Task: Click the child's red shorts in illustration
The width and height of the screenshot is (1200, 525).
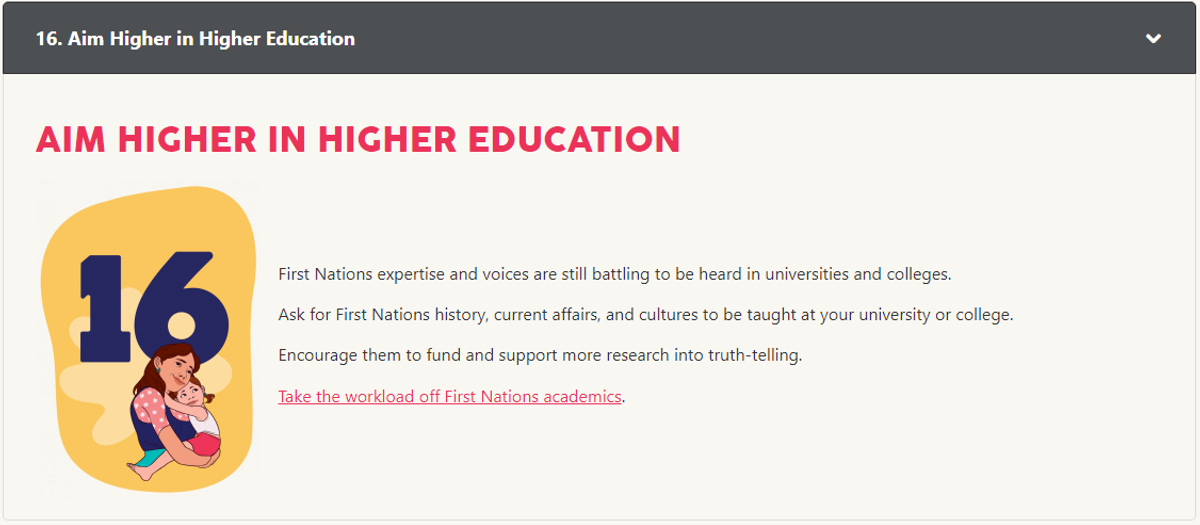Action: click(203, 443)
